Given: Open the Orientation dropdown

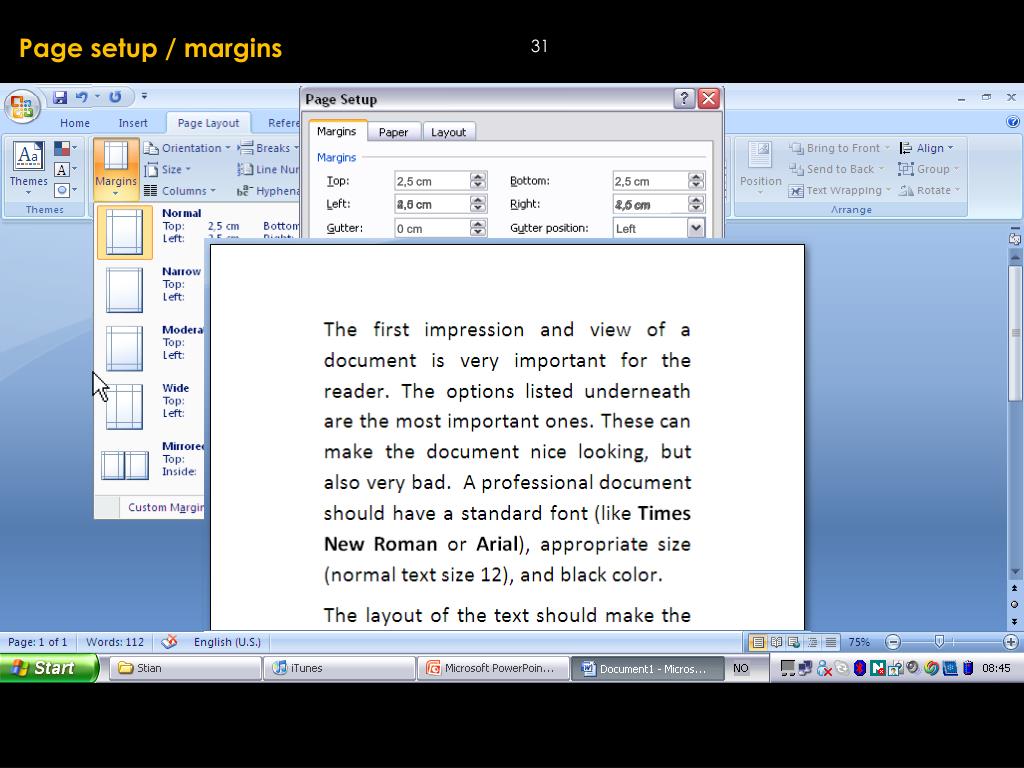Looking at the screenshot, I should point(187,148).
